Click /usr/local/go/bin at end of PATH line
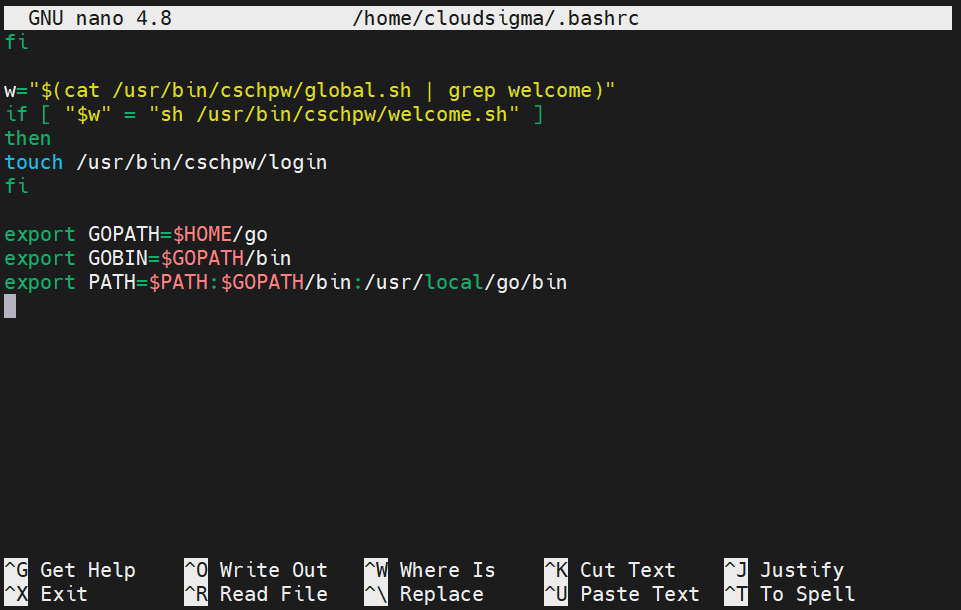The width and height of the screenshot is (961, 610). click(x=466, y=282)
